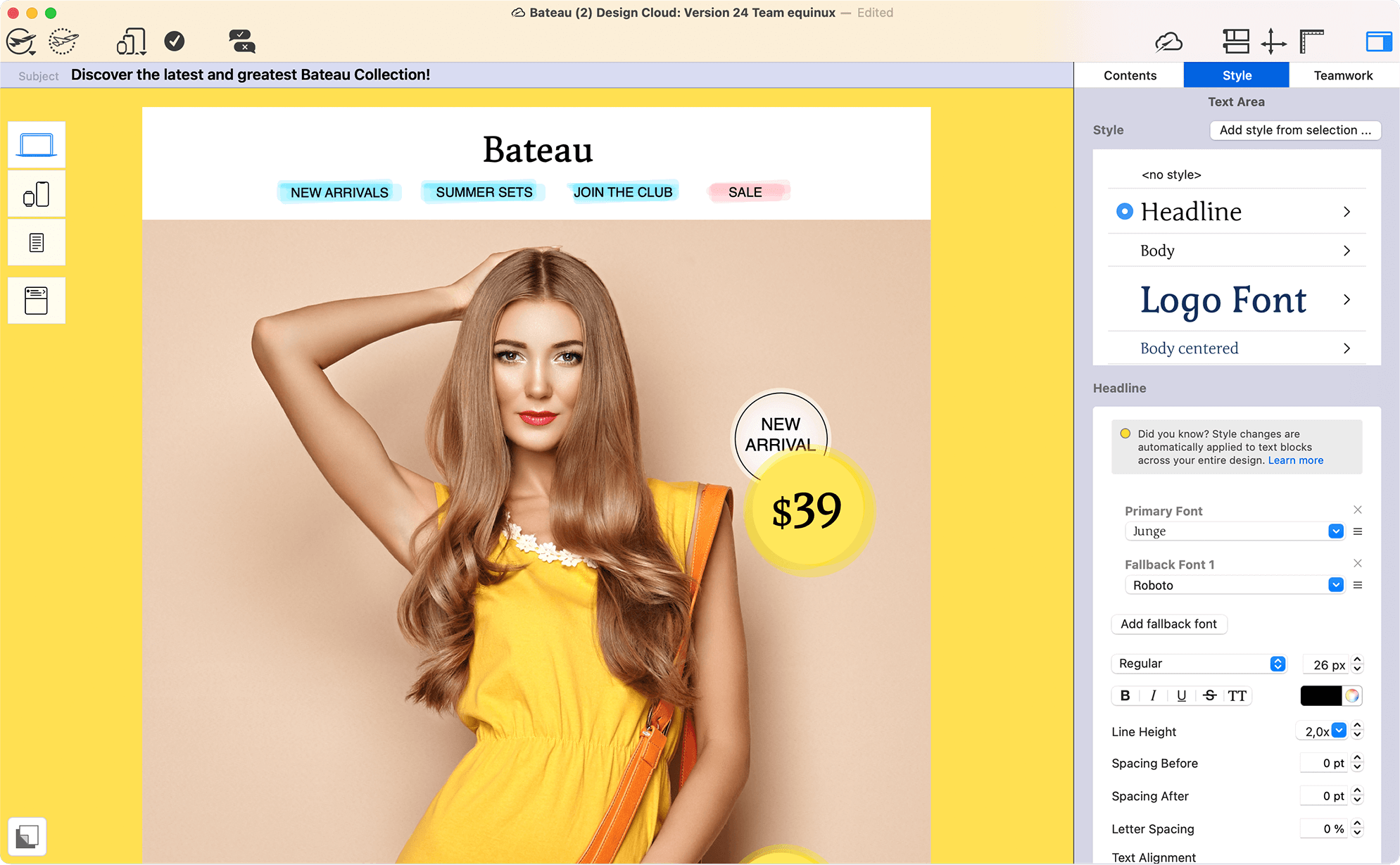Select the Headline style radio button
The image size is (1400, 865).
pyautogui.click(x=1125, y=211)
